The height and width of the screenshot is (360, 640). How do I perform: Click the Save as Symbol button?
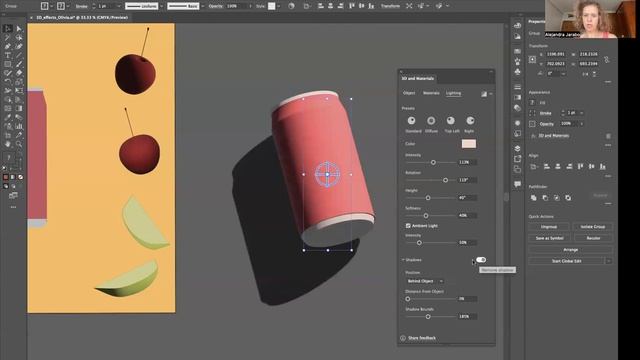[x=549, y=238]
